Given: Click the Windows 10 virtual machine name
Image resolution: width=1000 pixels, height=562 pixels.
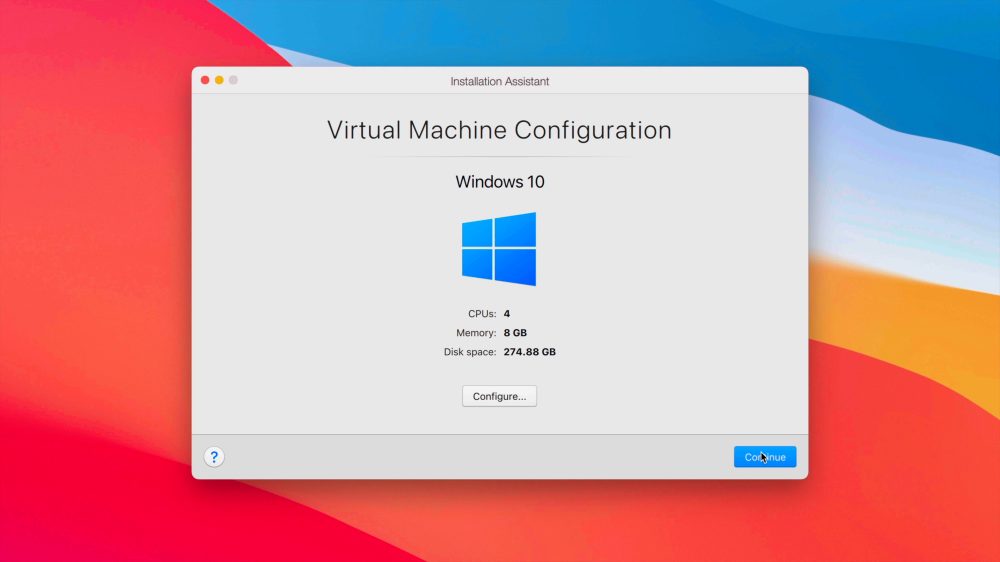Looking at the screenshot, I should click(499, 182).
